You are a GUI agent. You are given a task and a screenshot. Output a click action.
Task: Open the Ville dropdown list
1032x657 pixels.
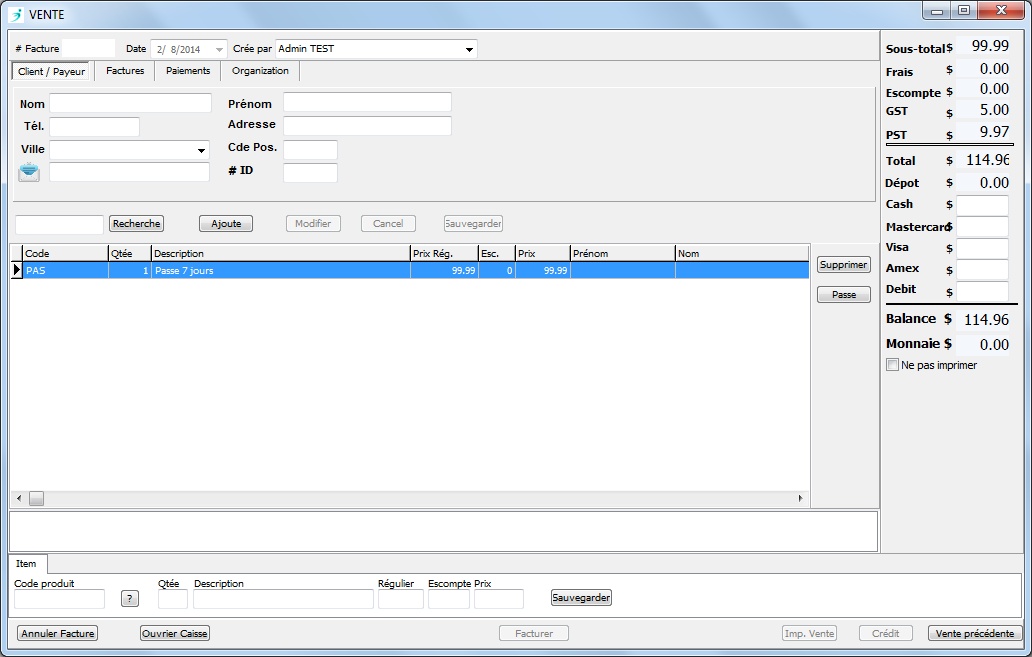(x=200, y=150)
